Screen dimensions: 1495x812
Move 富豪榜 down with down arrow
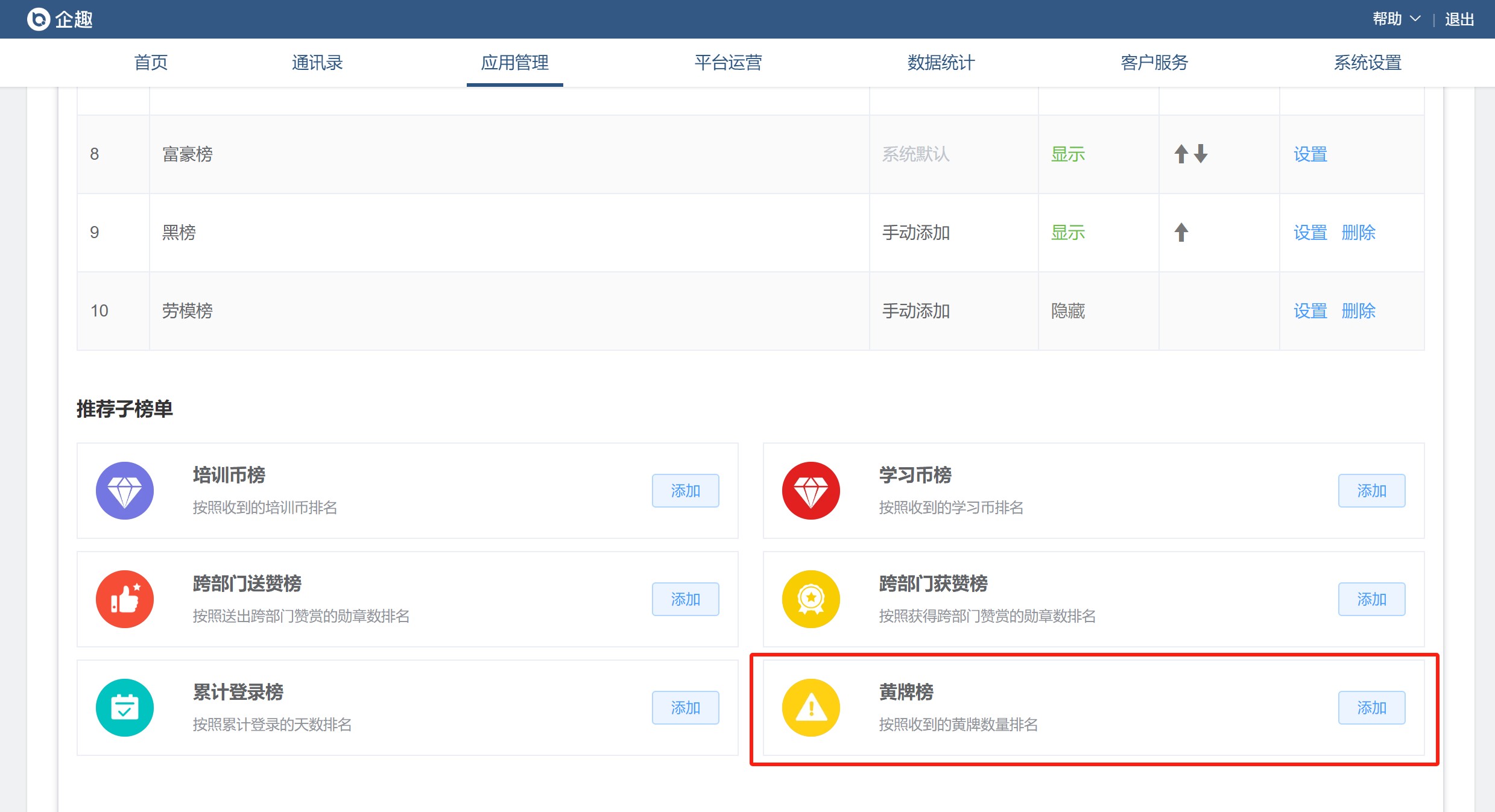point(1201,154)
